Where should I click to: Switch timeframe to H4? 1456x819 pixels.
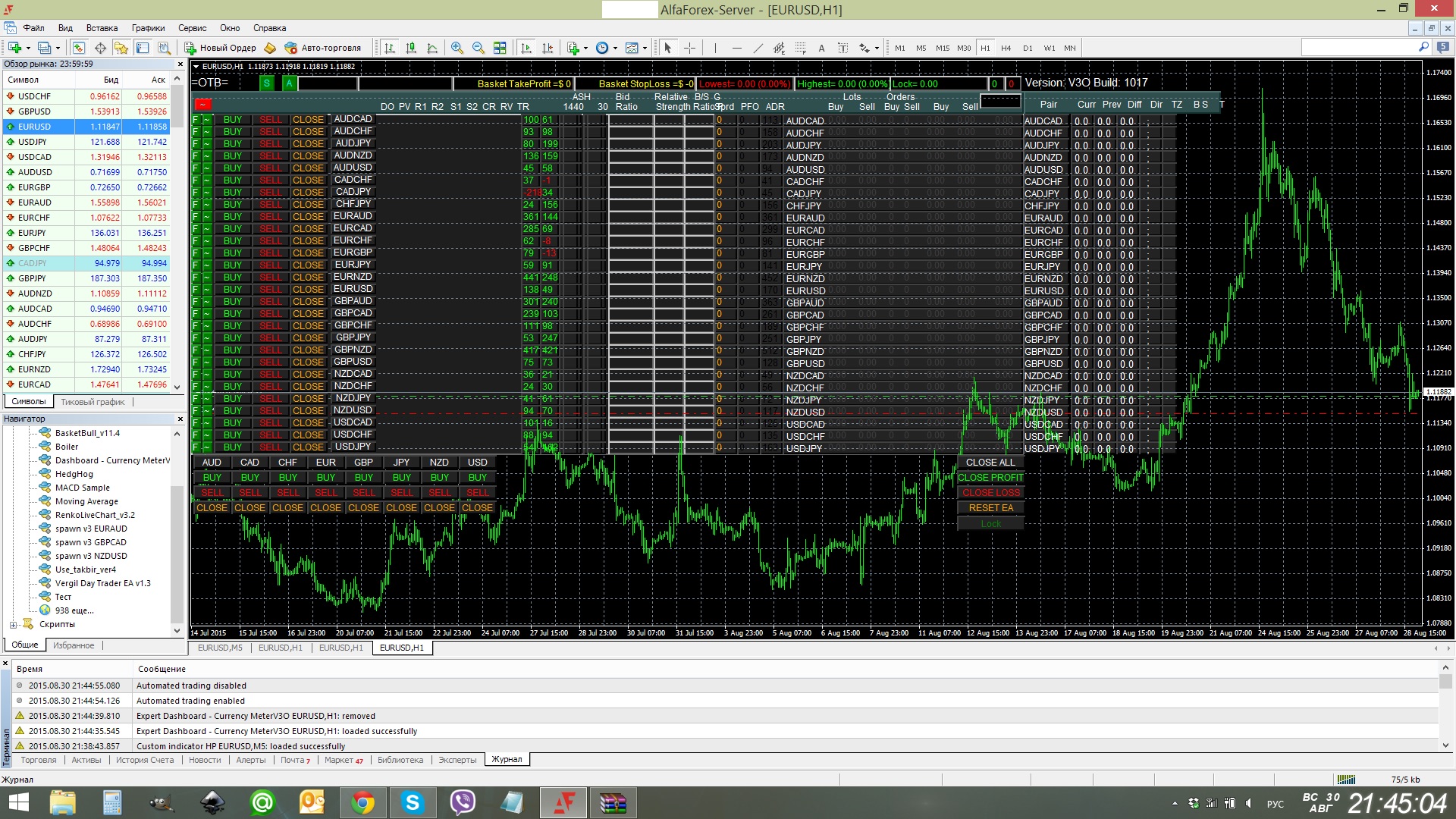[x=1006, y=48]
